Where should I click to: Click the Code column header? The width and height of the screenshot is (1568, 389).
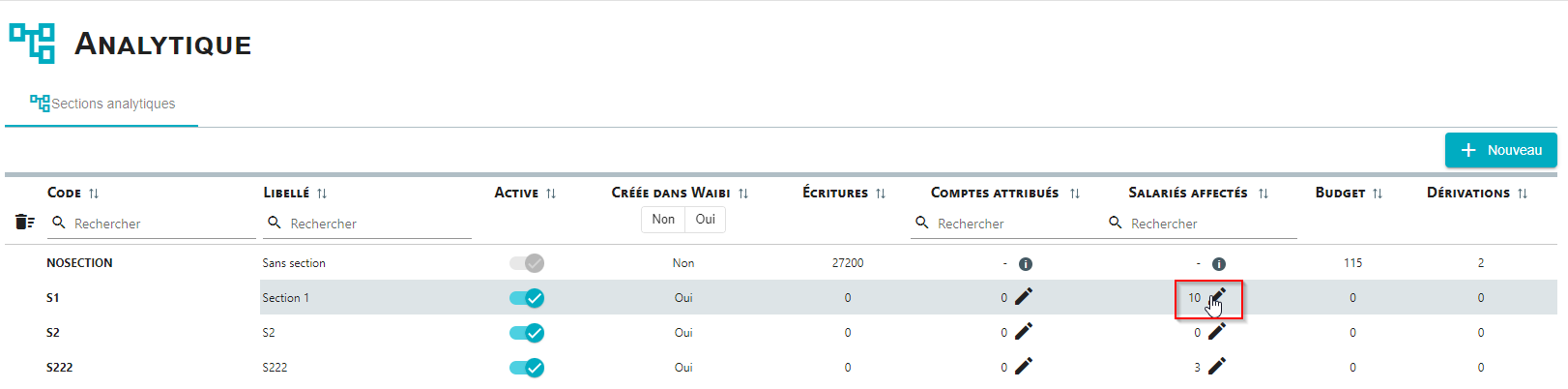[x=65, y=194]
